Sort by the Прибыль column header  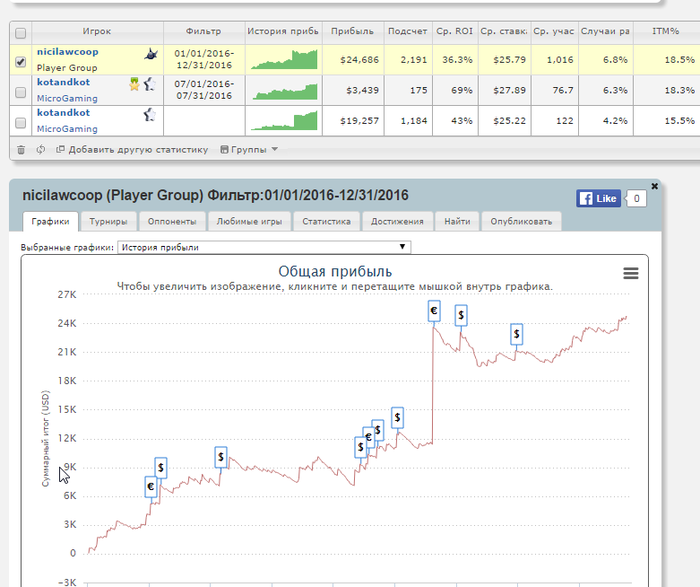pyautogui.click(x=352, y=31)
